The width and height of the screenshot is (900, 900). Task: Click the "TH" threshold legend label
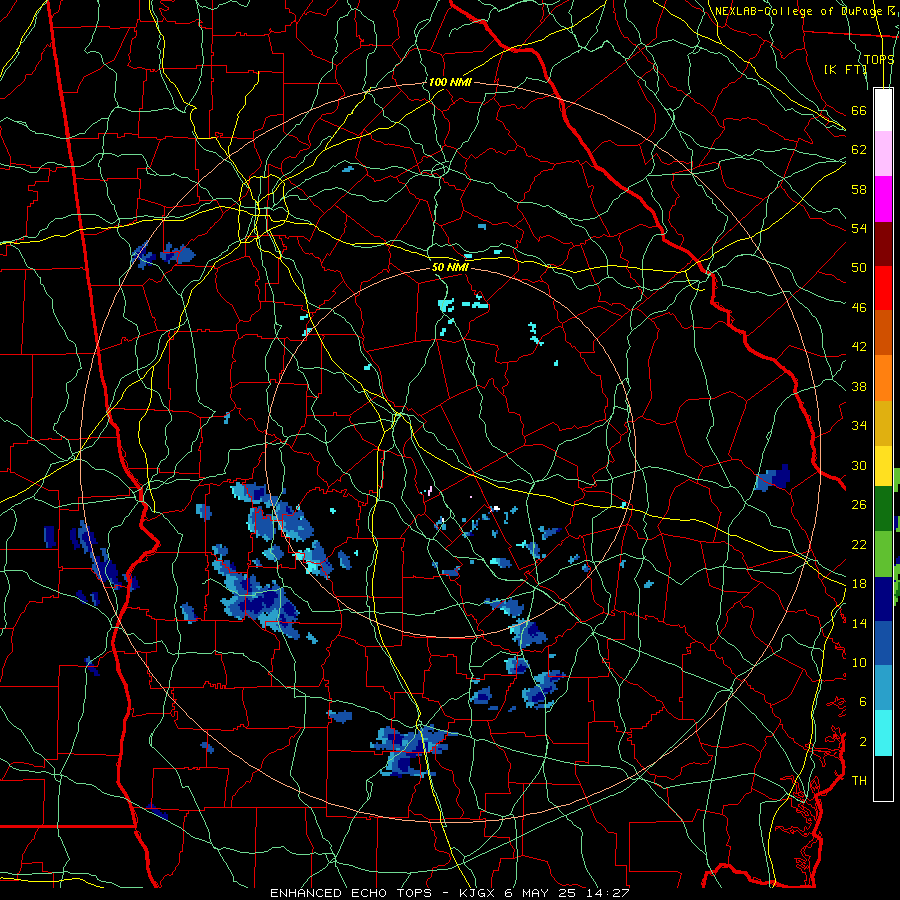(859, 781)
